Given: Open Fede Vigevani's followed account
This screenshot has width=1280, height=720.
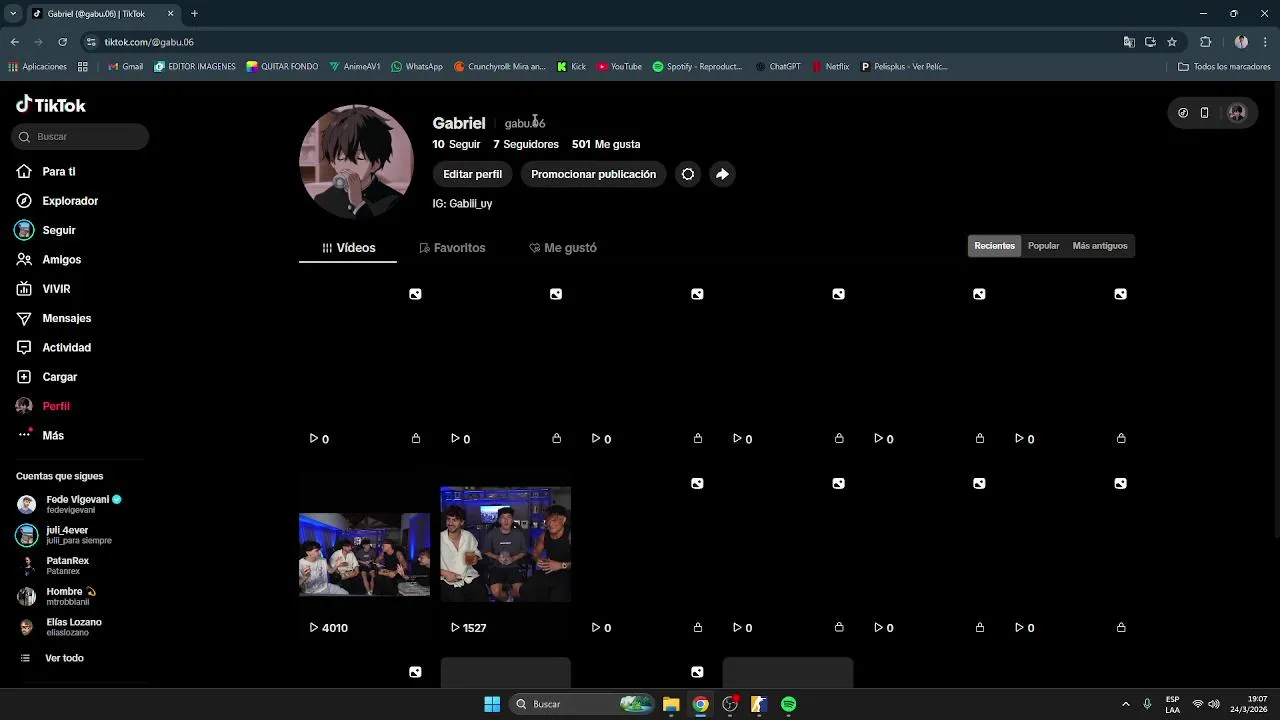Looking at the screenshot, I should [69, 504].
